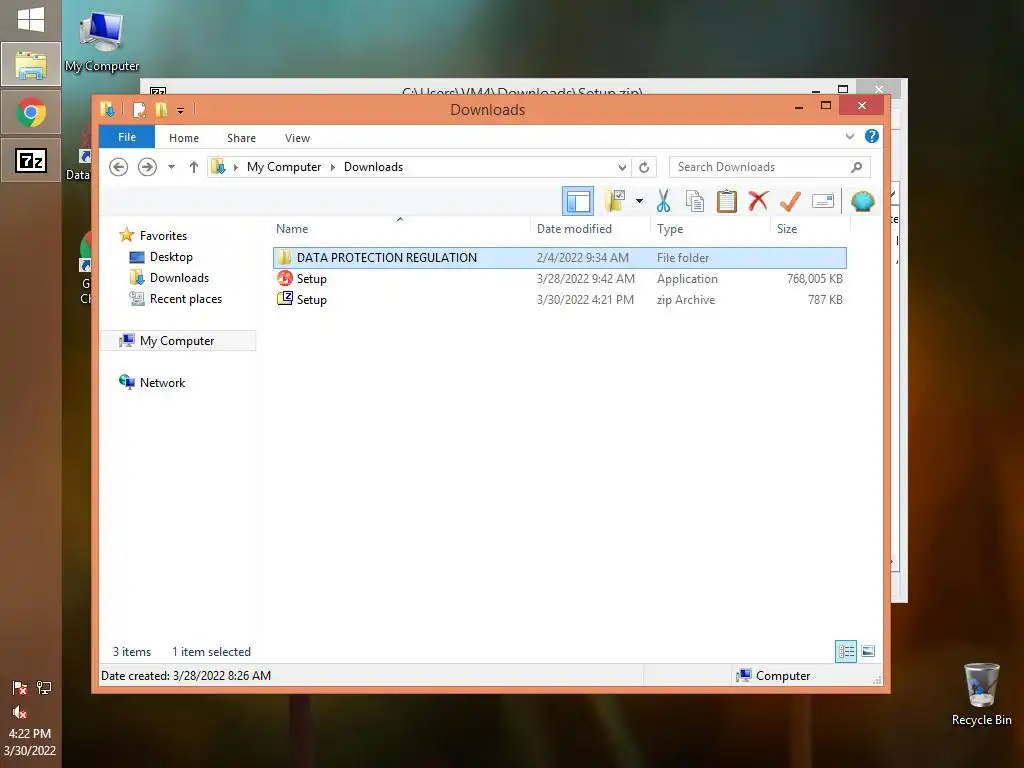Click My Computer in the address breadcrumb
Viewport: 1024px width, 768px height.
[284, 167]
